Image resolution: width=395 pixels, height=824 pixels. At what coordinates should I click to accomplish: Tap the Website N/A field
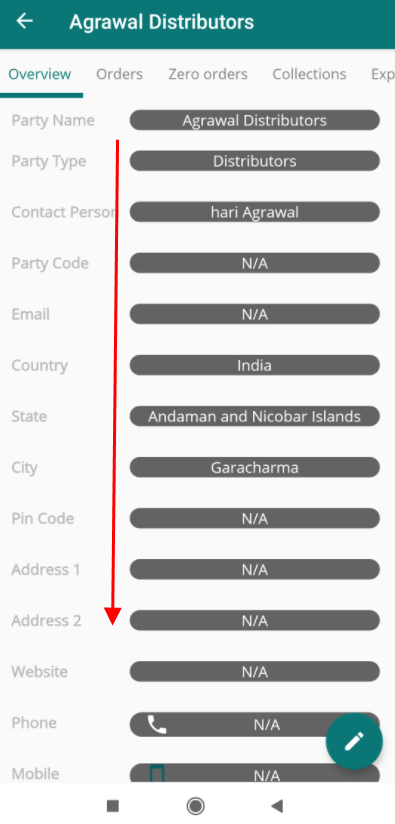tap(255, 672)
